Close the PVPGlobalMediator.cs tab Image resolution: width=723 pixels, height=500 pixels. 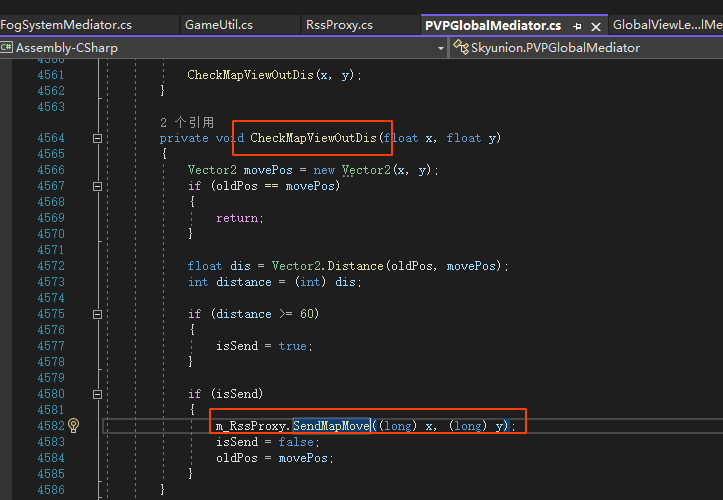tap(596, 26)
